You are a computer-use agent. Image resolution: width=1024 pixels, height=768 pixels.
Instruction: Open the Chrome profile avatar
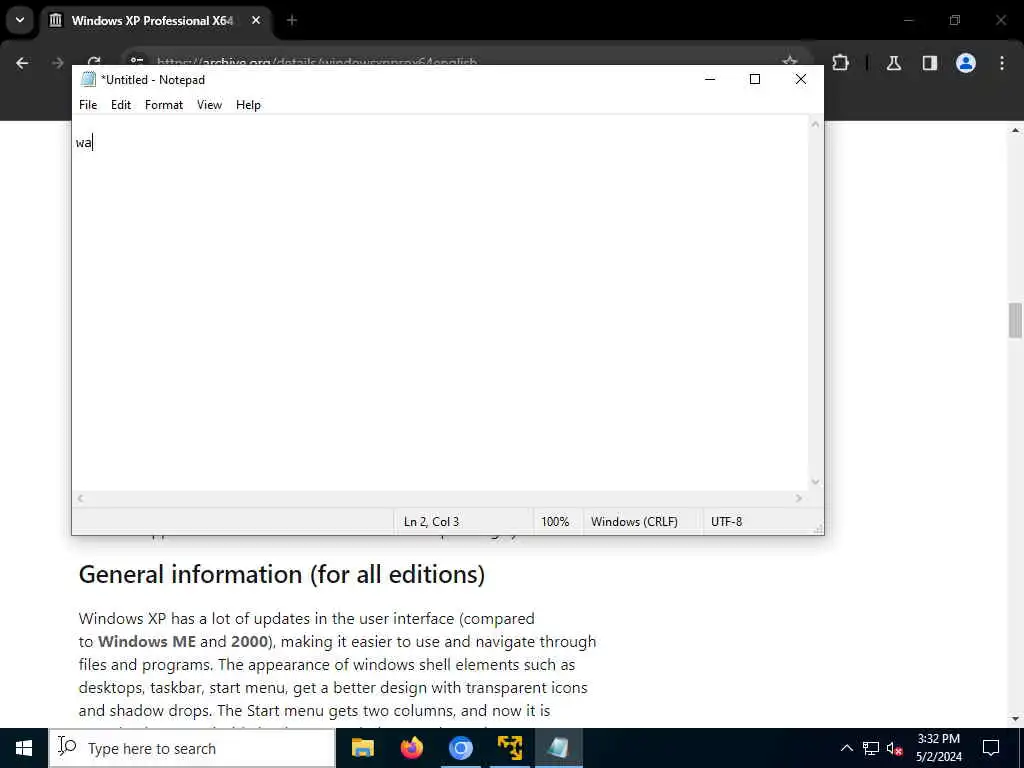(965, 63)
